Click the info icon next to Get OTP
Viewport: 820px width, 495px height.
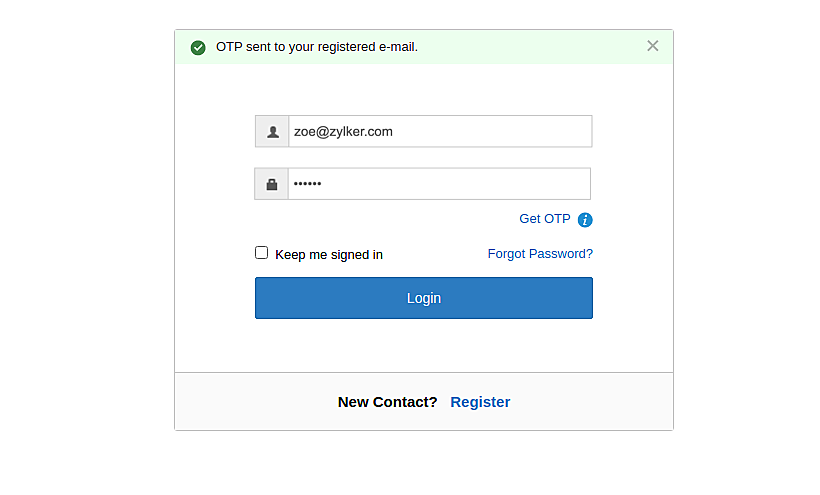586,220
